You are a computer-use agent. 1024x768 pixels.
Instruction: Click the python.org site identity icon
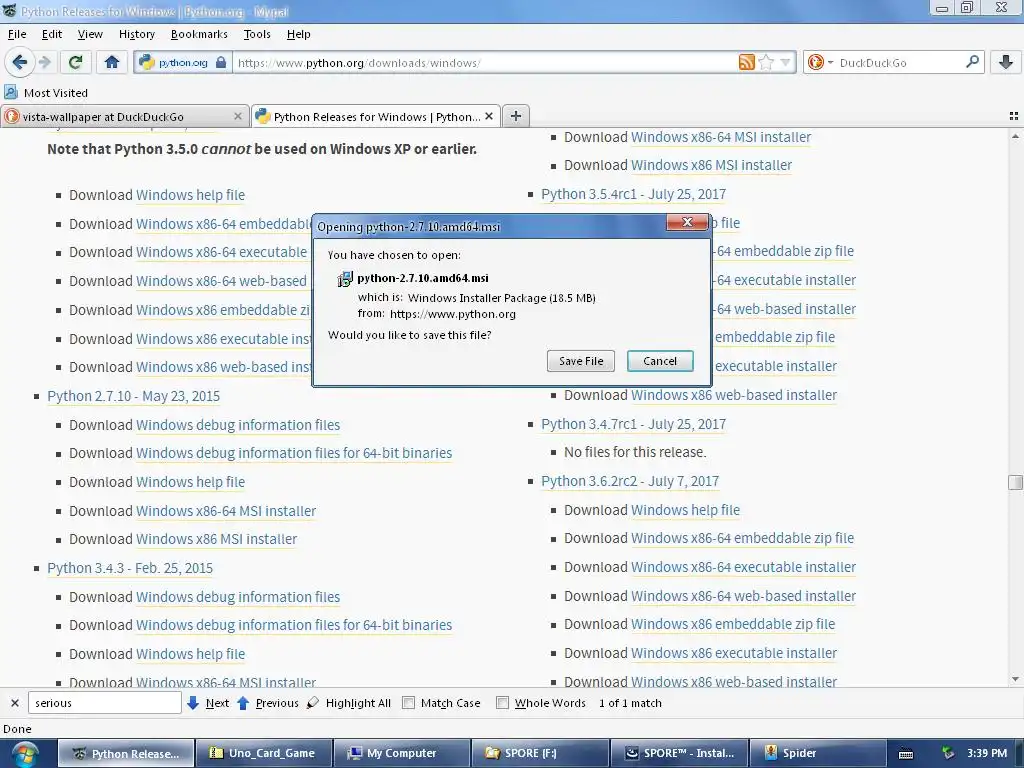coord(183,63)
